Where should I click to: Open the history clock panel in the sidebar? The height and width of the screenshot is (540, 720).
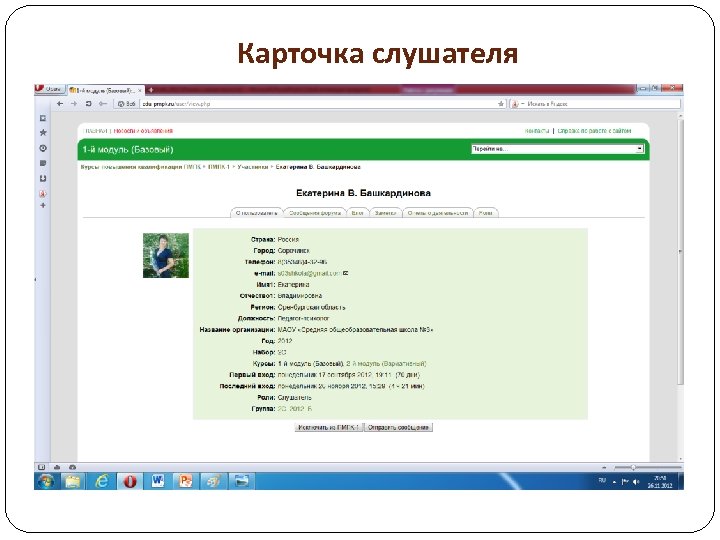(43, 148)
